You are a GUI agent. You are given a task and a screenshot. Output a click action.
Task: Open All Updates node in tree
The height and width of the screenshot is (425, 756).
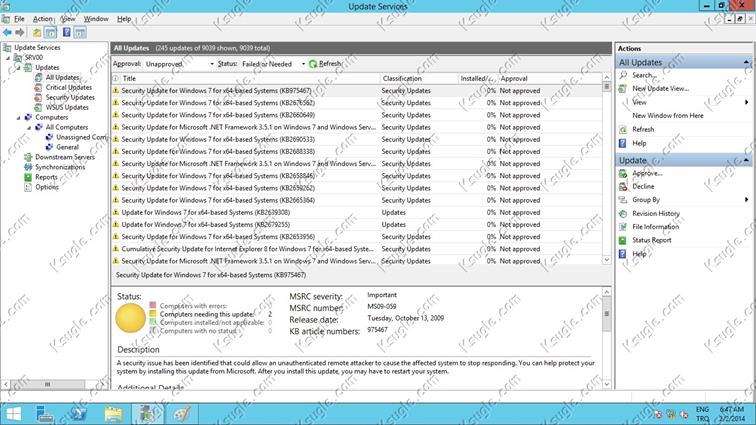[62, 77]
